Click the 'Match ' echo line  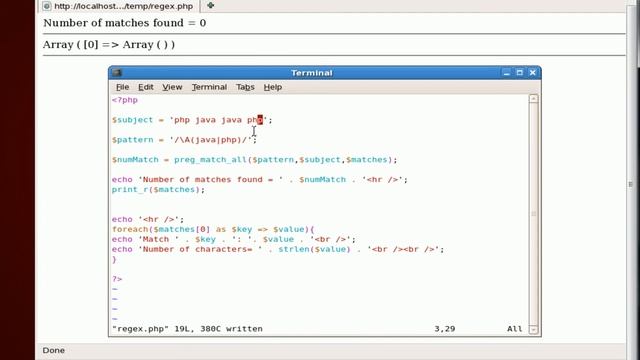pyautogui.click(x=233, y=240)
